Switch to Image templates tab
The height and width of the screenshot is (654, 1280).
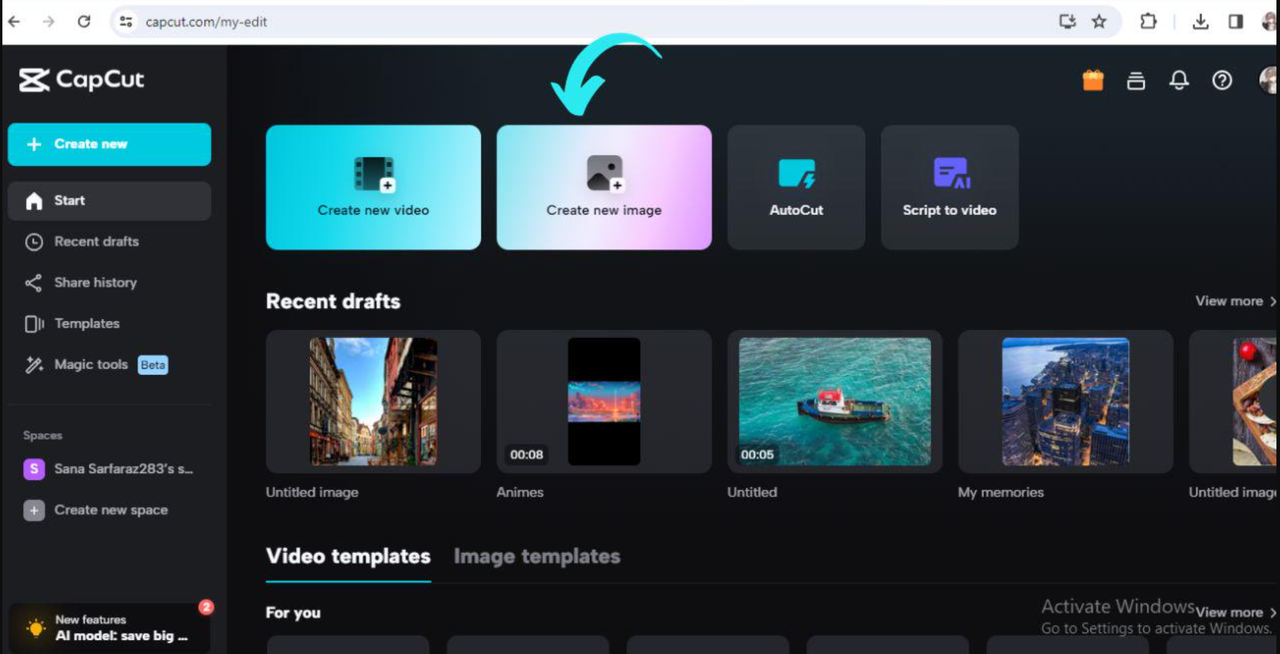coord(537,557)
